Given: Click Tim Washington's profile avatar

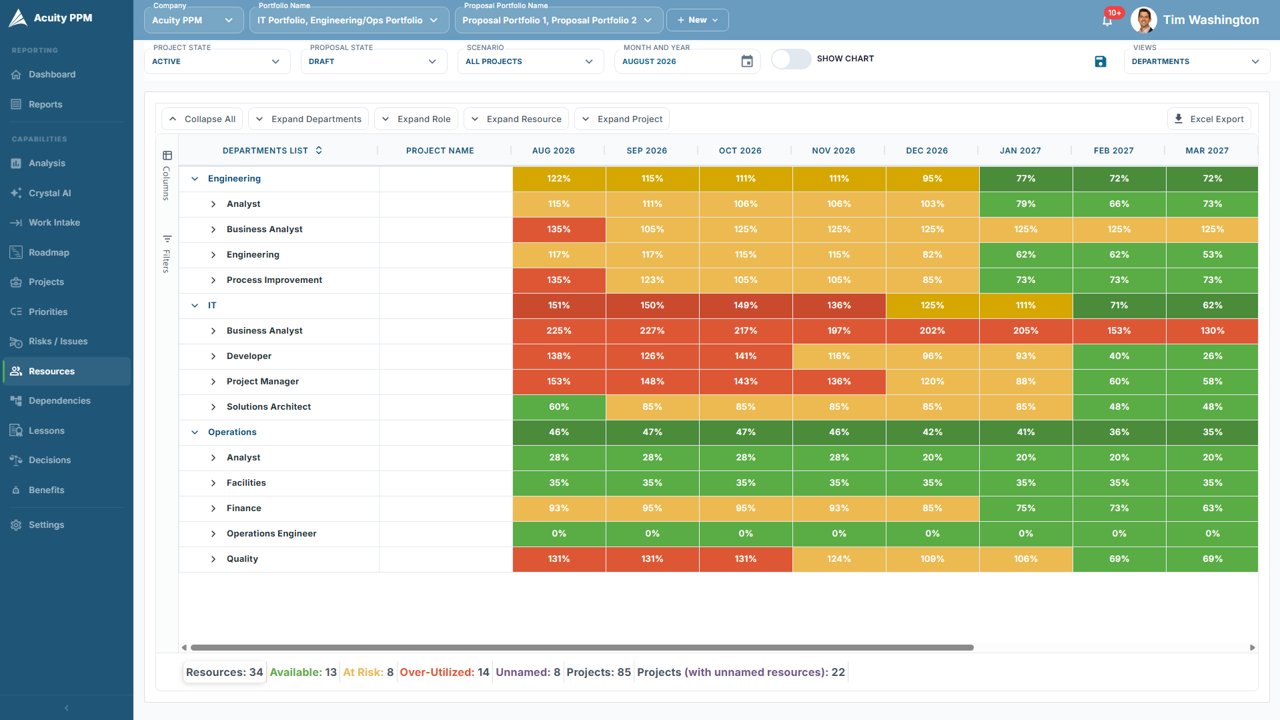Looking at the screenshot, I should click(1144, 20).
